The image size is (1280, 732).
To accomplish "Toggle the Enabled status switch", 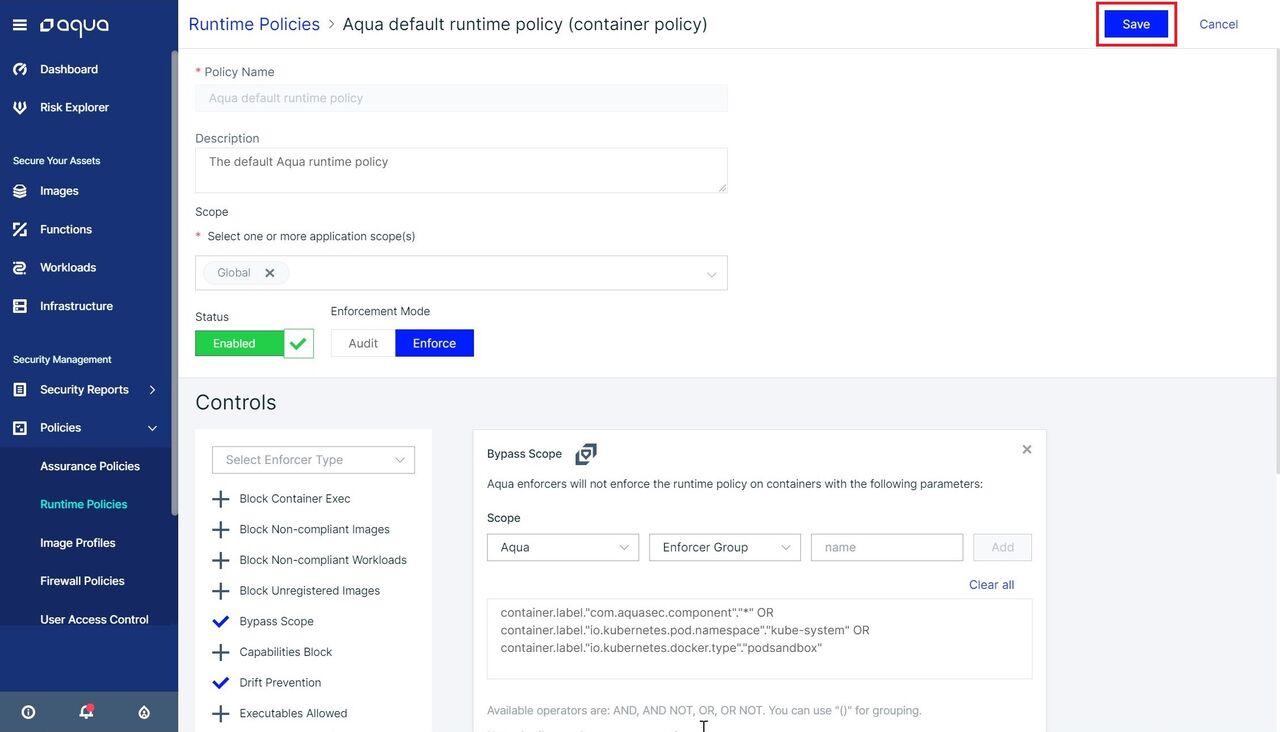I will click(239, 343).
